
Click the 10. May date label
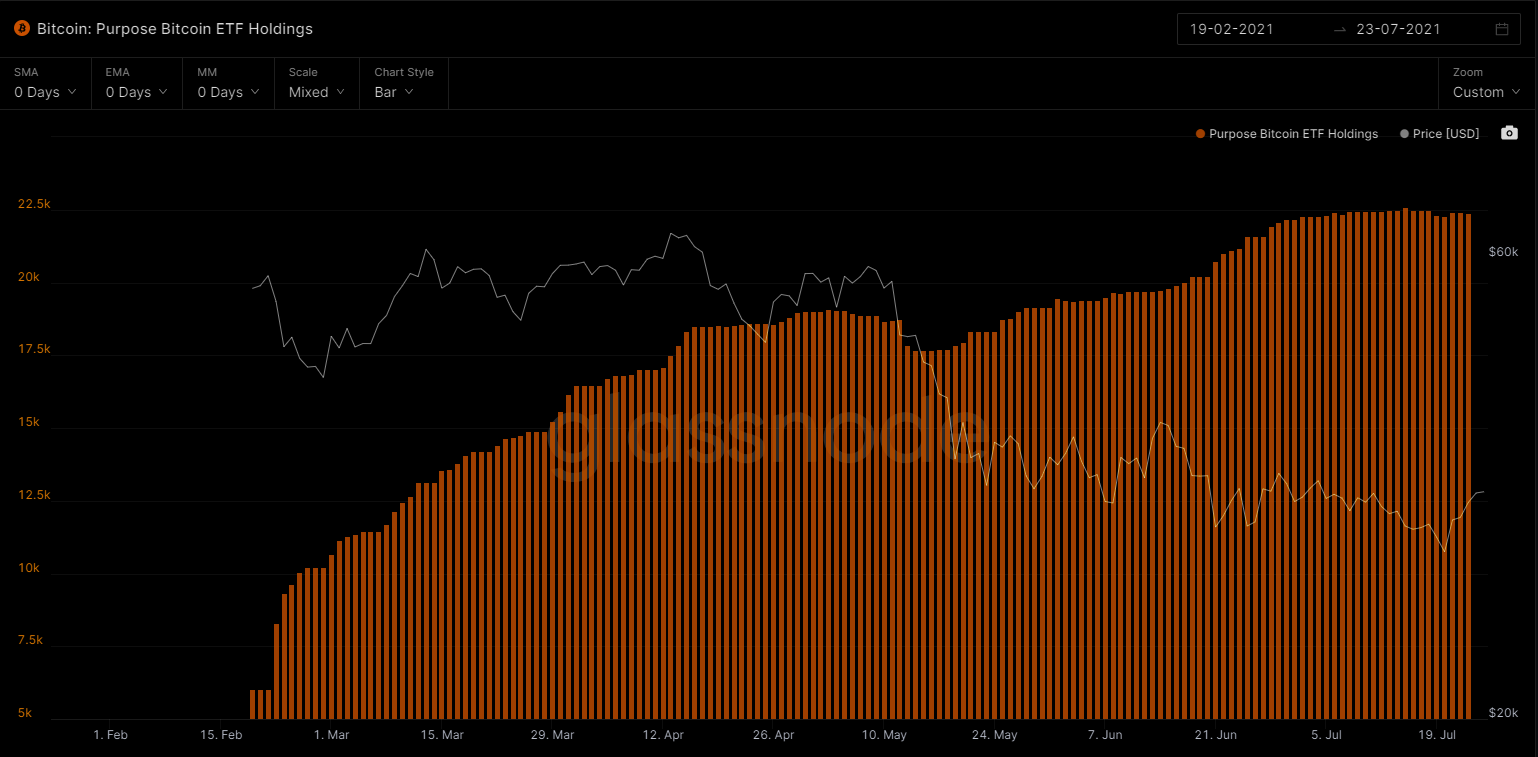(x=884, y=735)
